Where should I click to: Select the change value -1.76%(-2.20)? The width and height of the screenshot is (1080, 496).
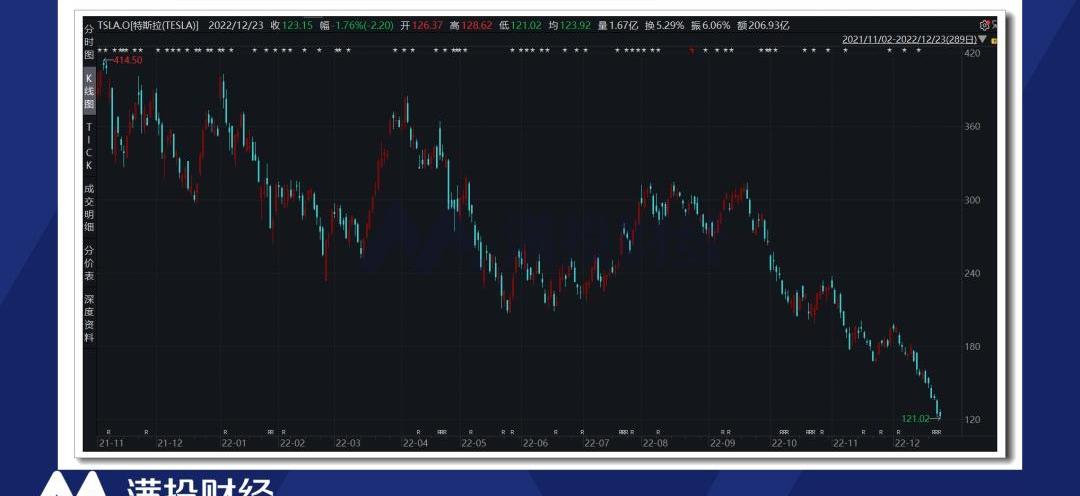coord(364,25)
